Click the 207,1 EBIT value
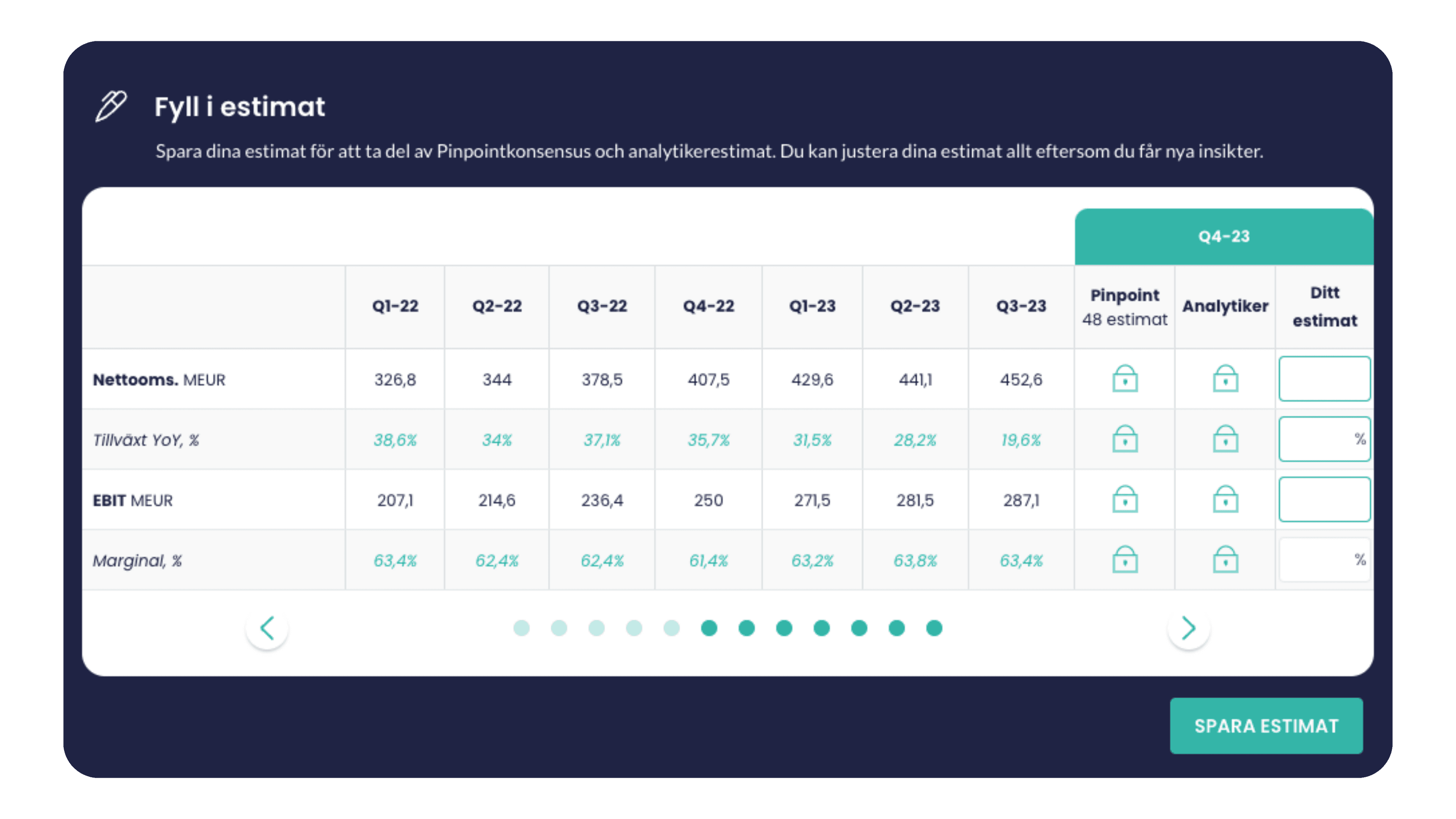 click(395, 501)
